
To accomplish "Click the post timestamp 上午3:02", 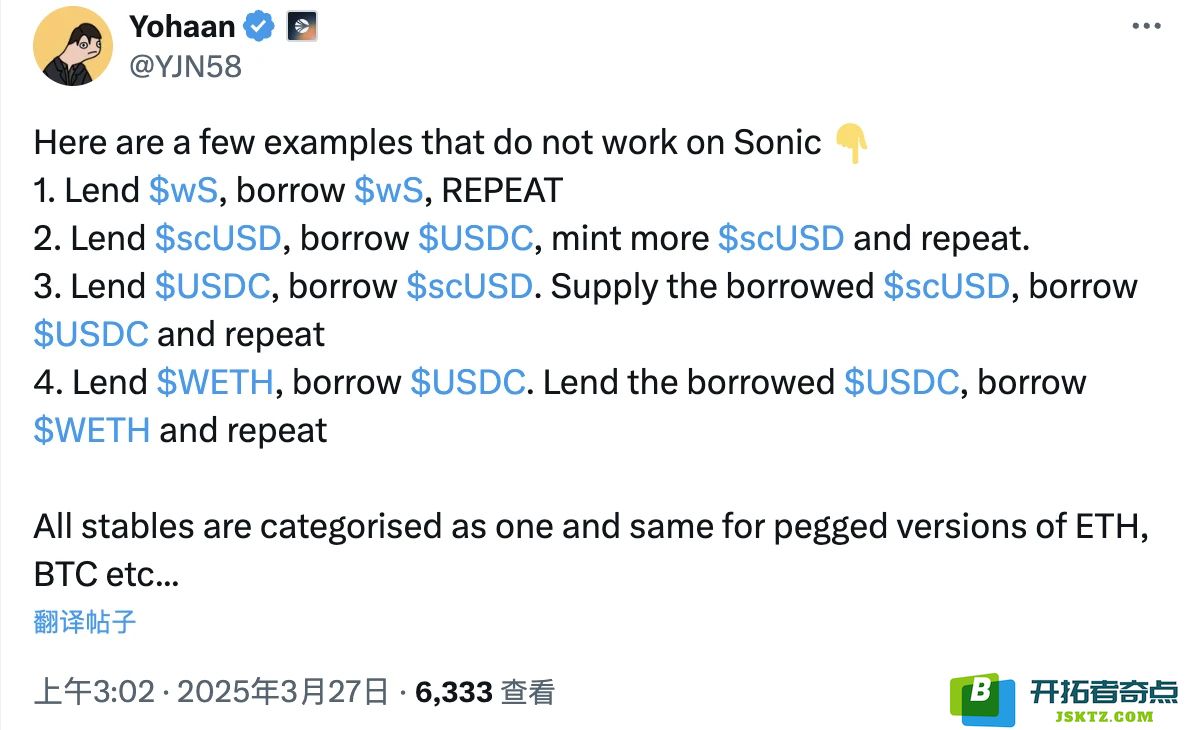I will (x=95, y=692).
